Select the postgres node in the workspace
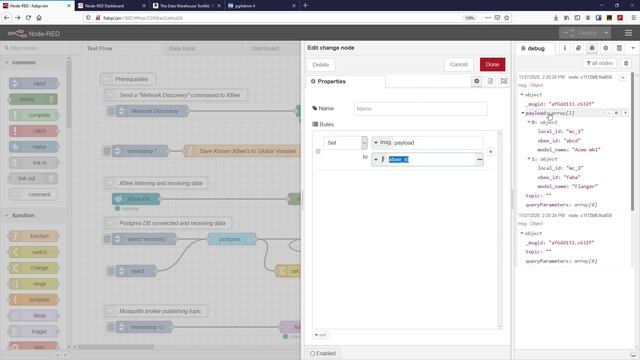This screenshot has height=360, width=640. click(232, 239)
